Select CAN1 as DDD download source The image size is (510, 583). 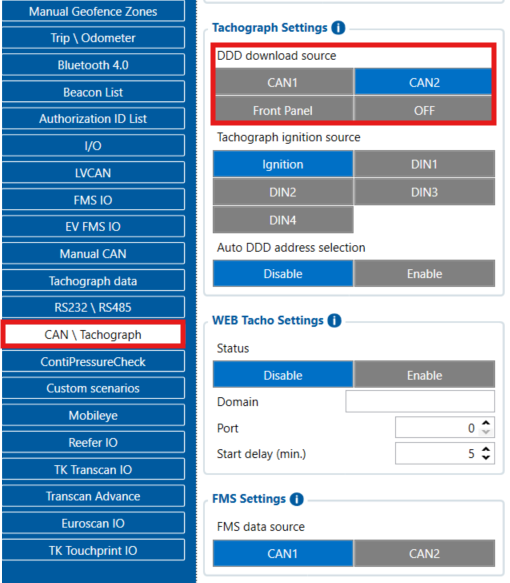[x=284, y=82]
